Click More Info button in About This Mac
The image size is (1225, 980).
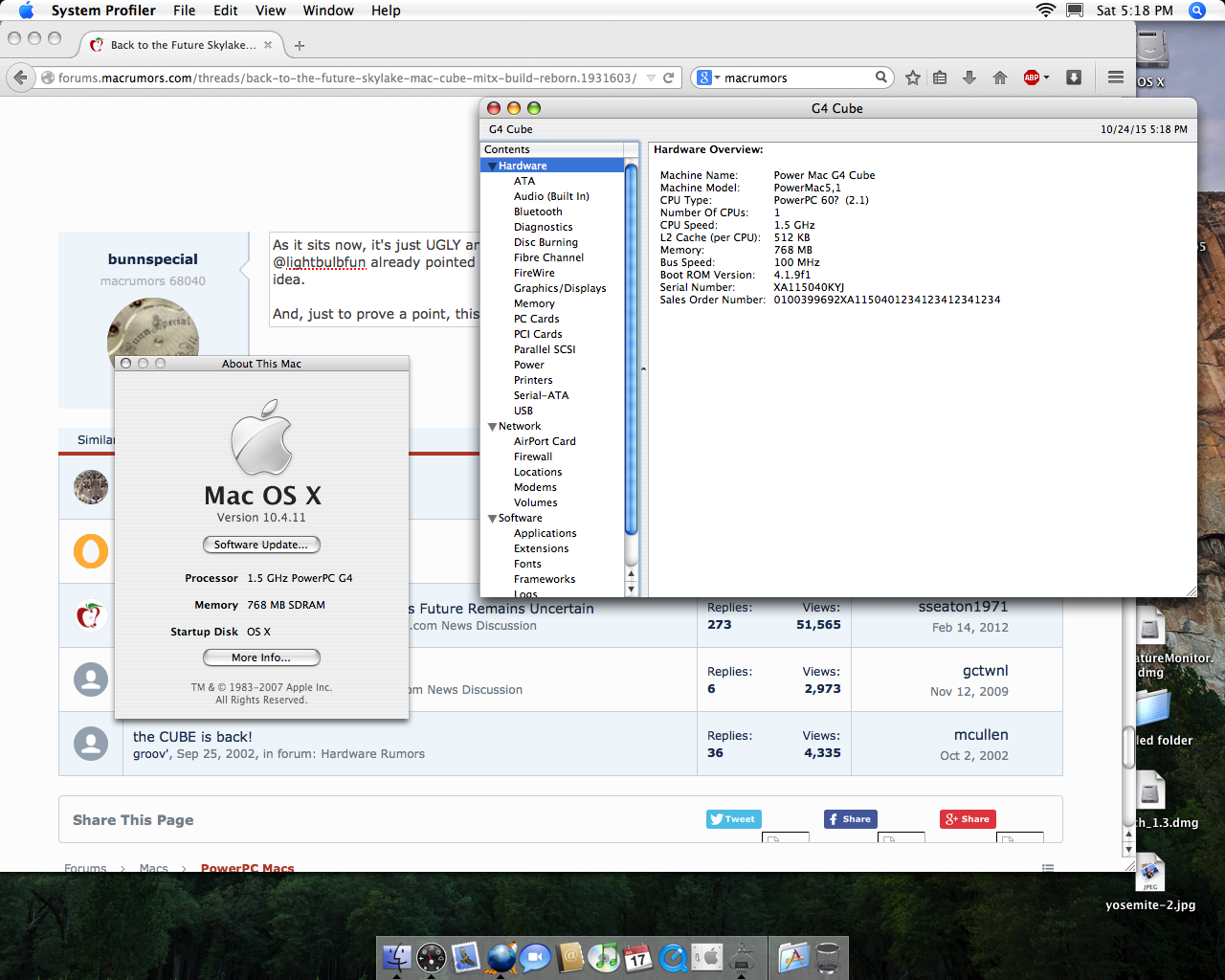(261, 657)
